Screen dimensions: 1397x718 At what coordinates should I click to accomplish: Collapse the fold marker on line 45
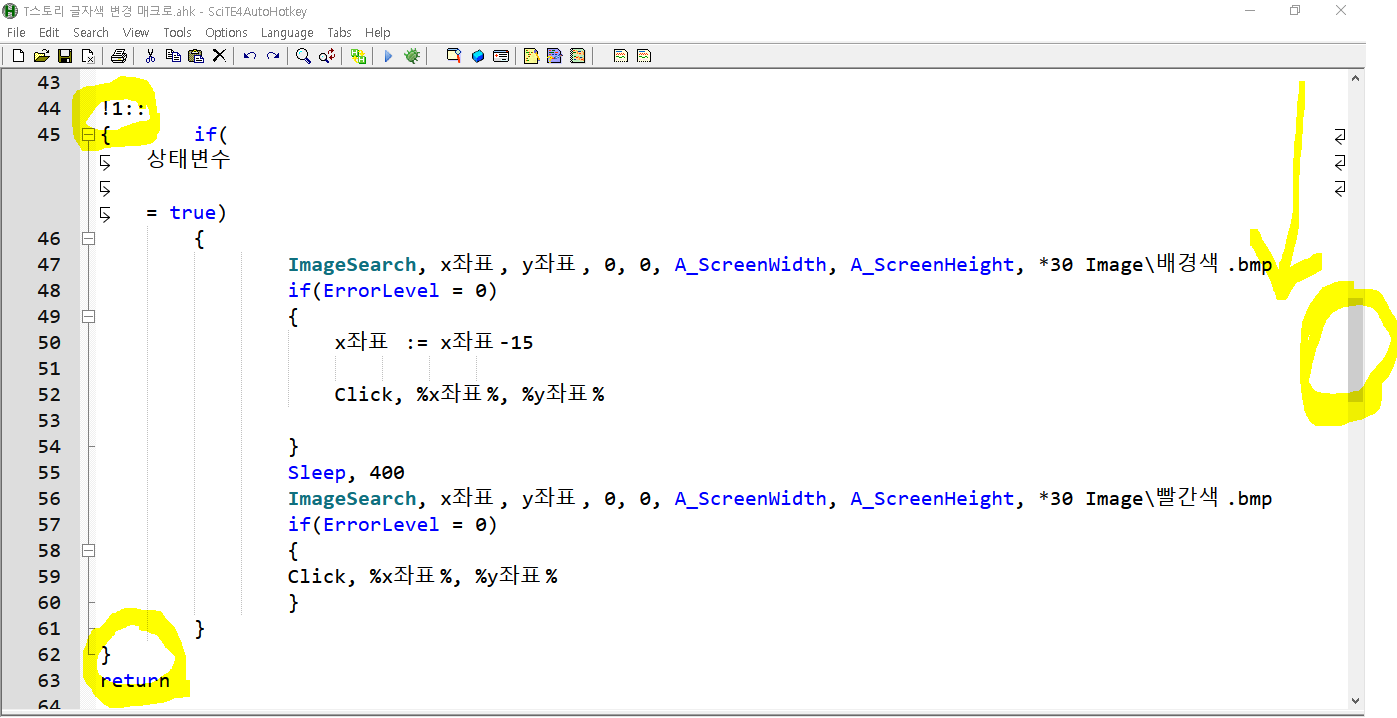(x=88, y=134)
